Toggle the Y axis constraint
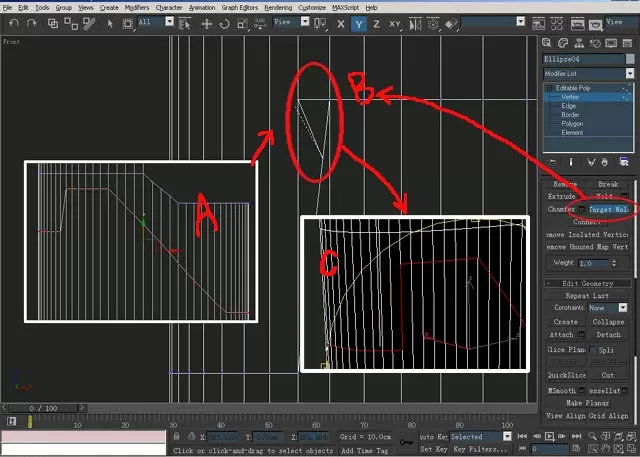 tap(359, 24)
